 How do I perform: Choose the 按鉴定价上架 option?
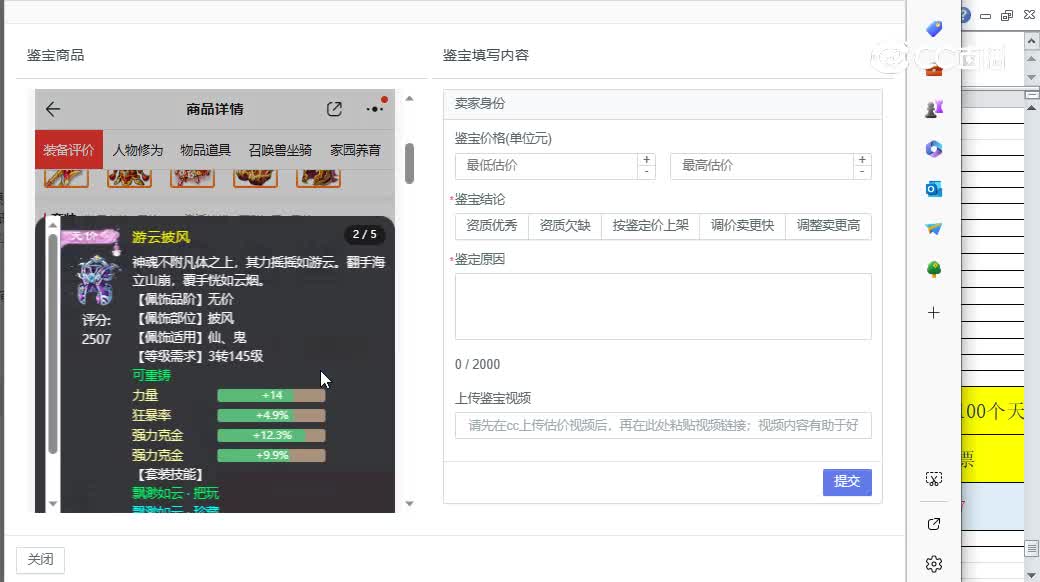pos(650,226)
